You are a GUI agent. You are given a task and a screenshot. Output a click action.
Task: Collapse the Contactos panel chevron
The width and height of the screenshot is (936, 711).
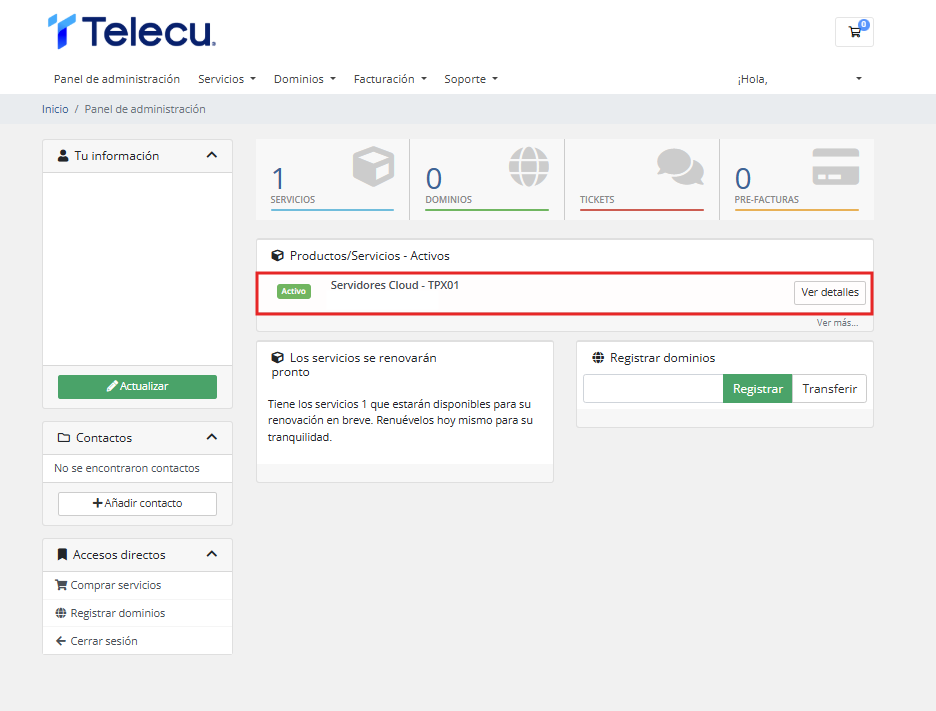click(211, 438)
